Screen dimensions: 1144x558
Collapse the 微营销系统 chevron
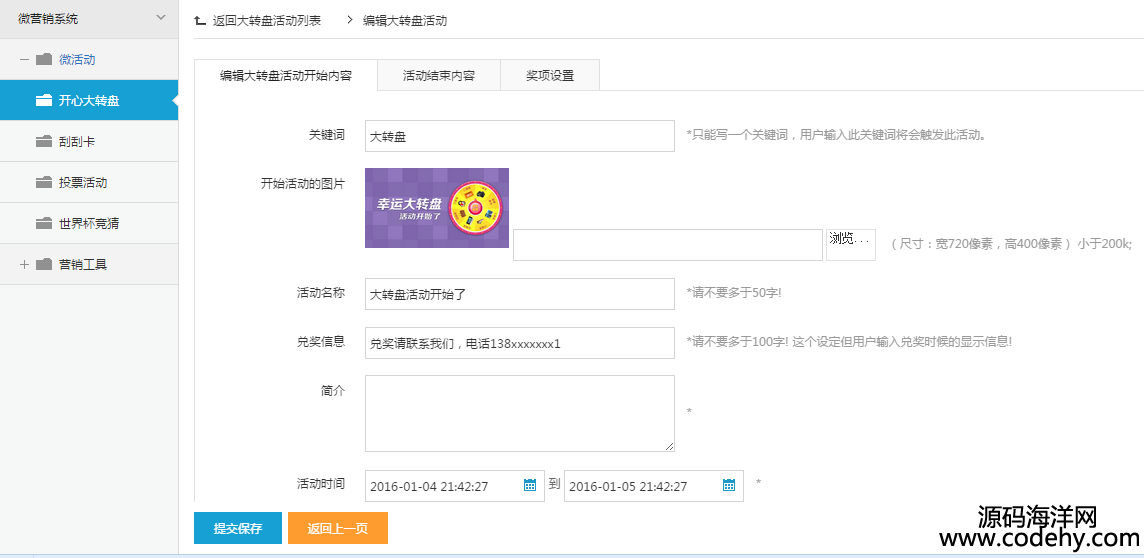pyautogui.click(x=161, y=18)
